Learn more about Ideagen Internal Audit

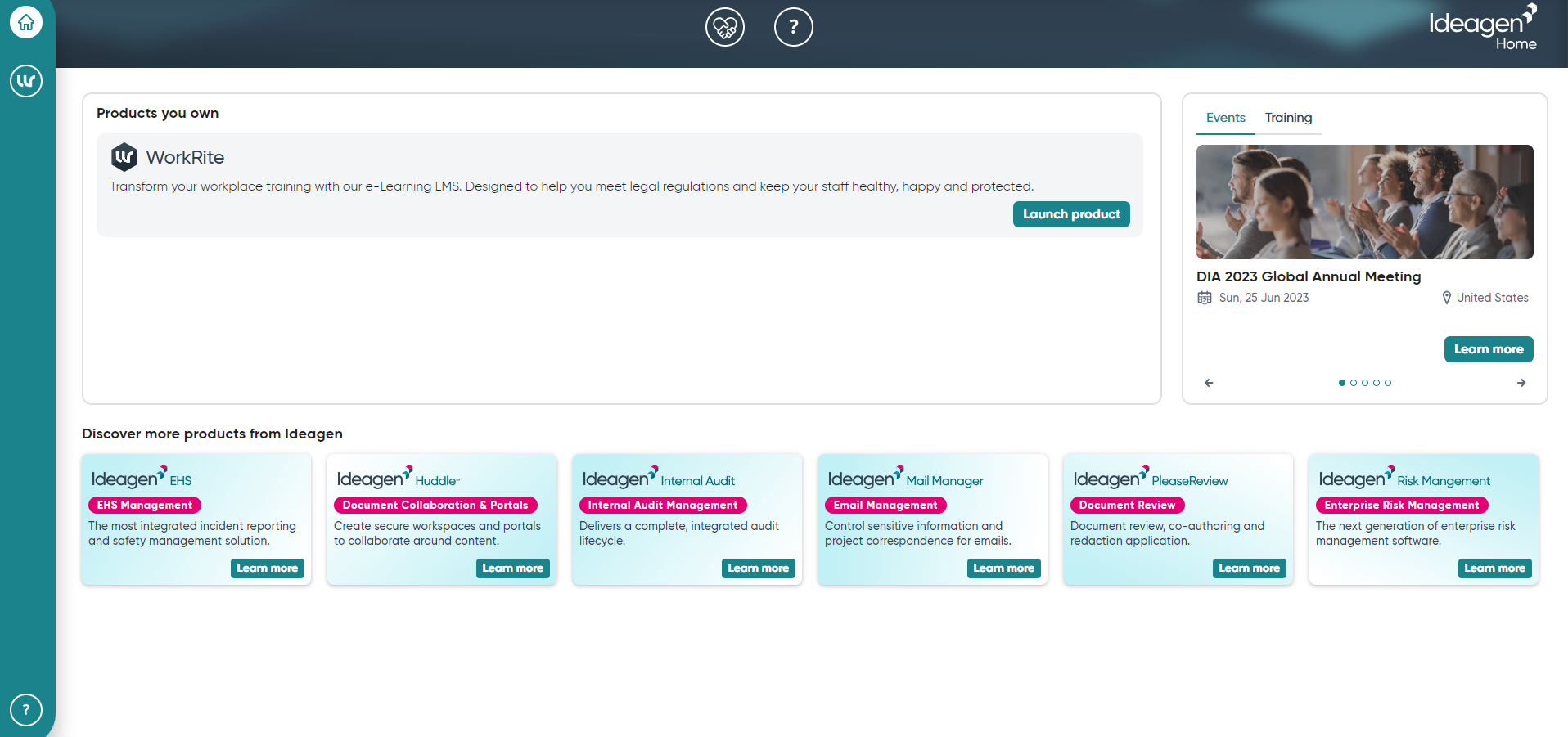(x=759, y=568)
